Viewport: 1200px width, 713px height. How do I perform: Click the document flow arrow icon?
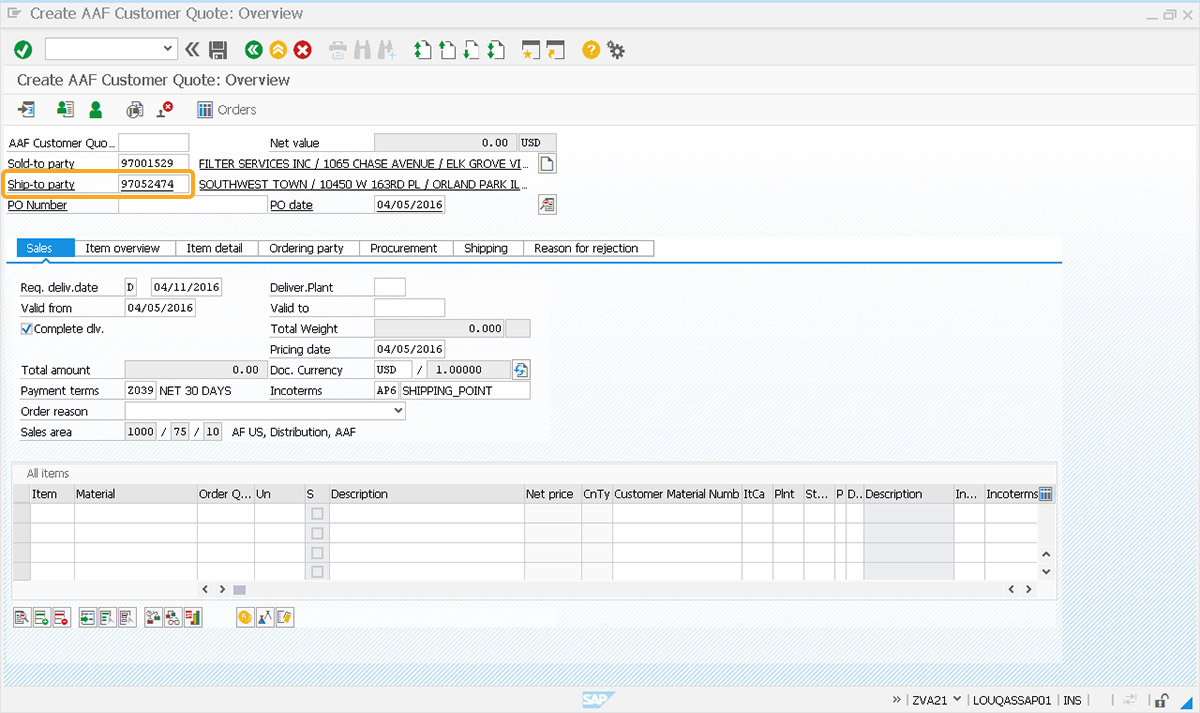point(27,109)
